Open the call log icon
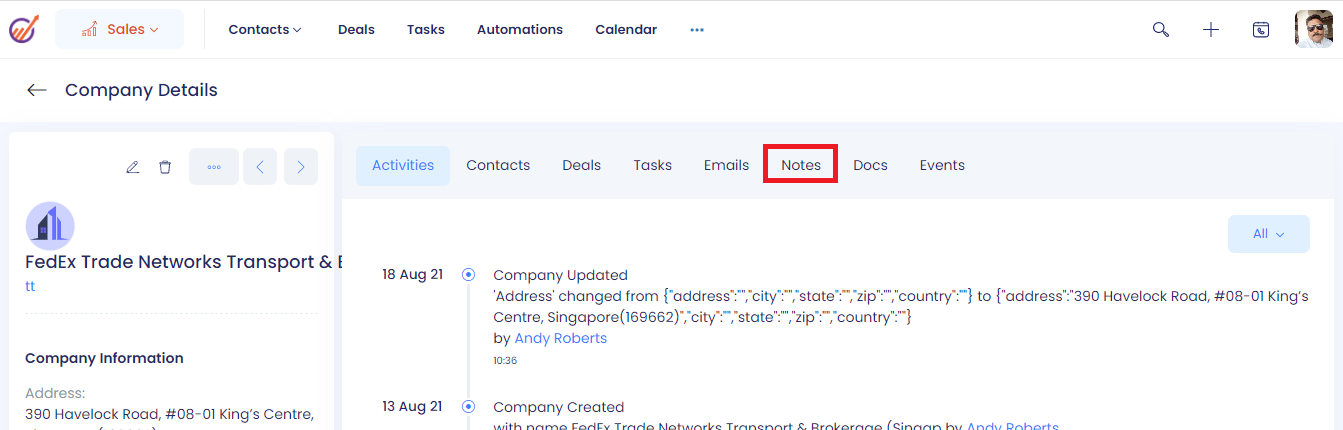Image resolution: width=1343 pixels, height=430 pixels. click(1261, 29)
